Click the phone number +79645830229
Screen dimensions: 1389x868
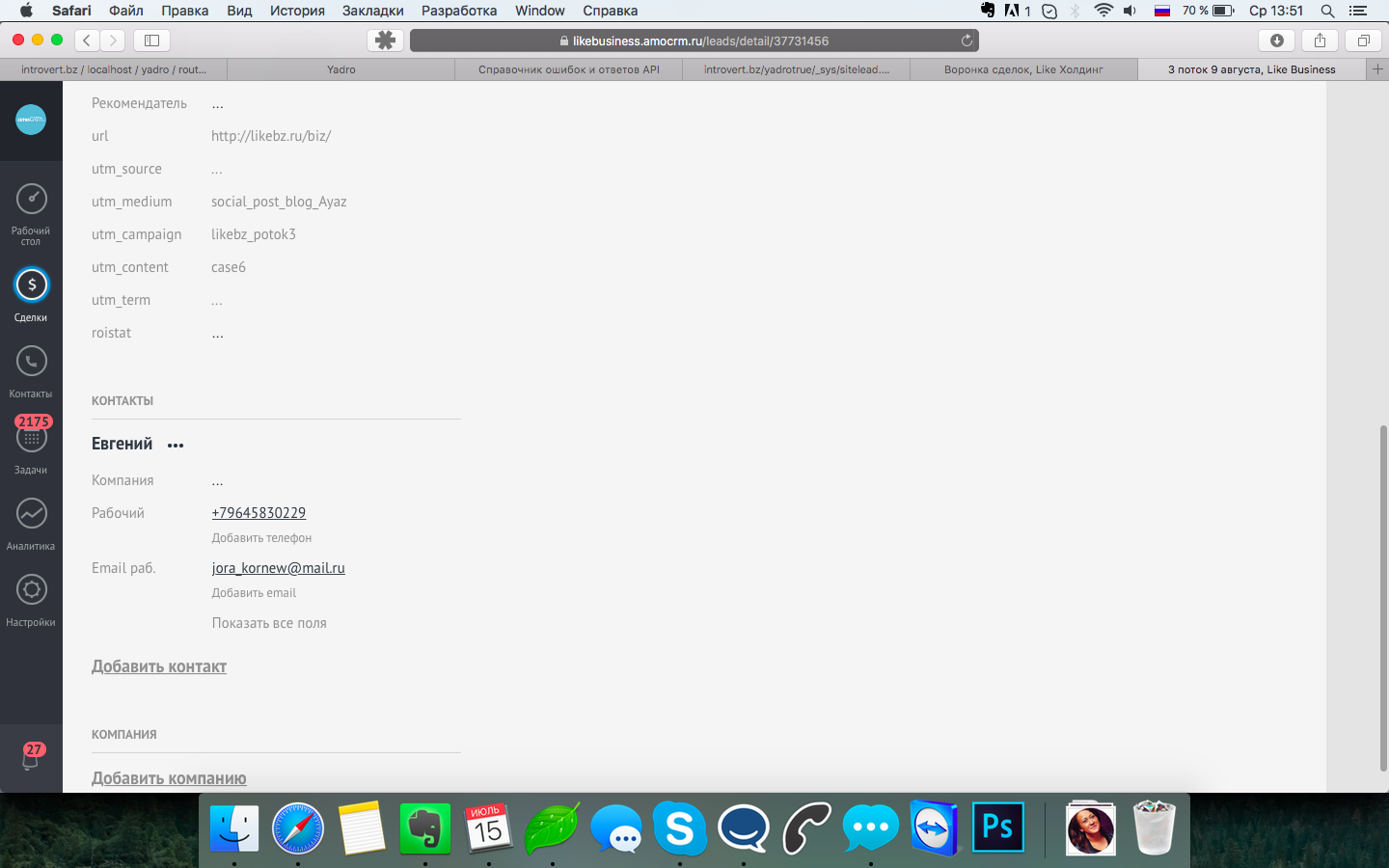click(259, 513)
